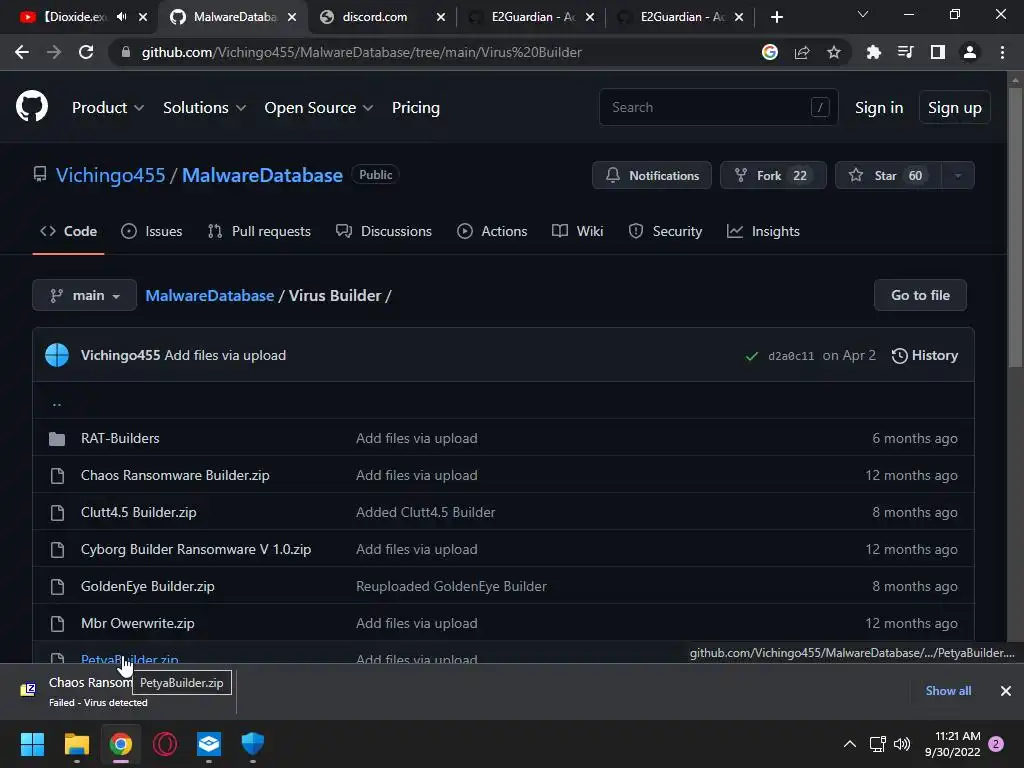This screenshot has width=1024, height=768.
Task: Open Chaos Ransomware Builder.zip file
Action: (175, 475)
